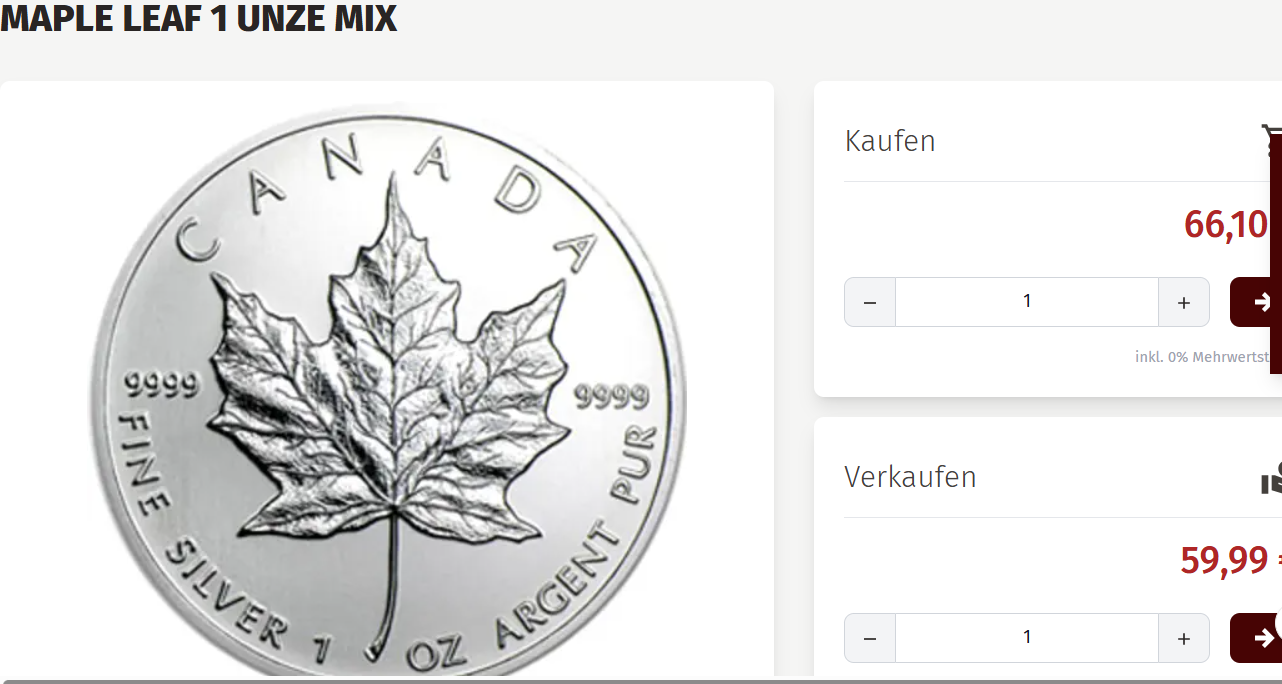
Task: Click the hand-money icon beside Verkaufen
Action: tap(1271, 477)
